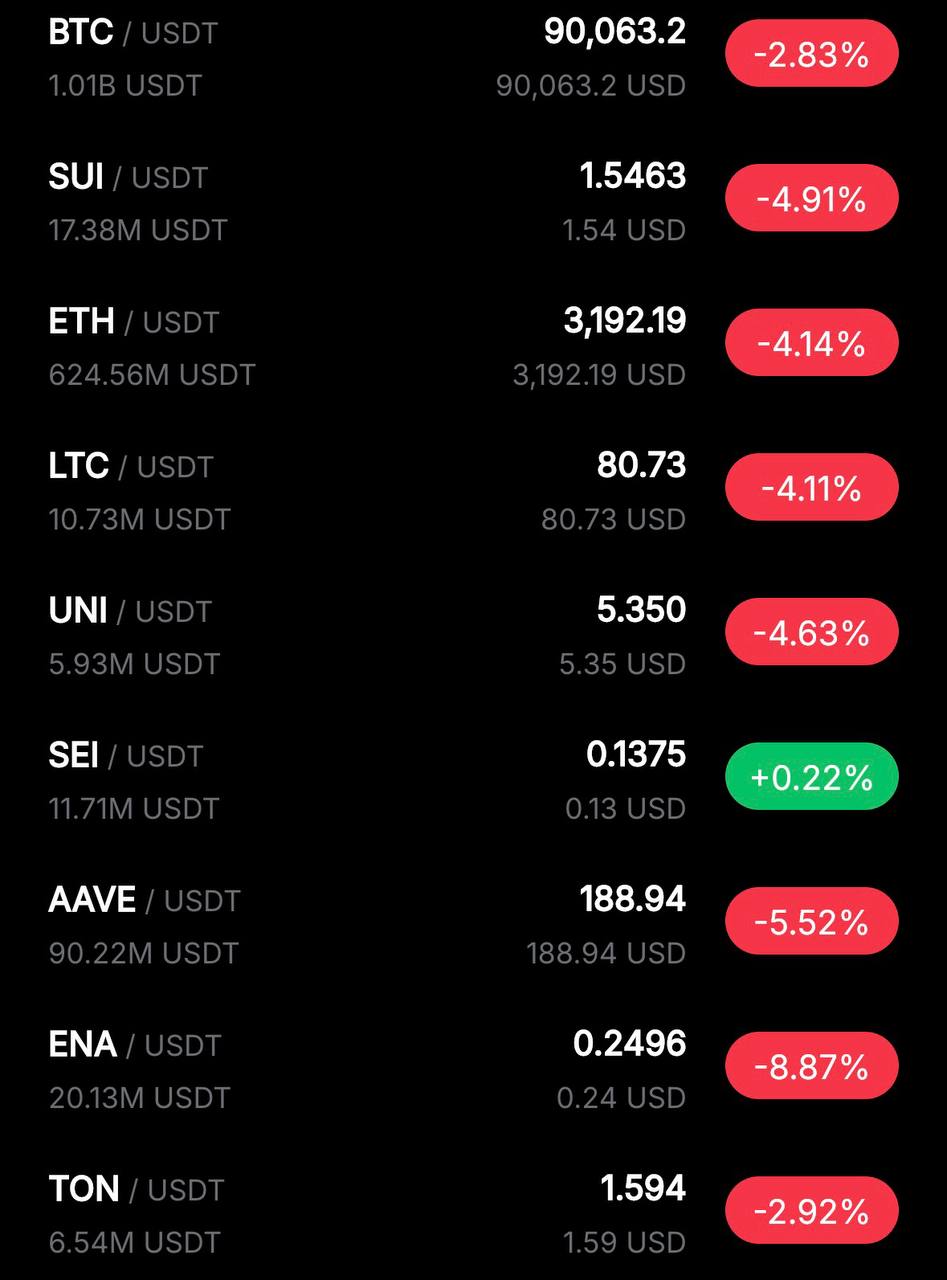947x1280 pixels.
Task: Tap the AAVE -5.52% change badge
Action: click(811, 921)
